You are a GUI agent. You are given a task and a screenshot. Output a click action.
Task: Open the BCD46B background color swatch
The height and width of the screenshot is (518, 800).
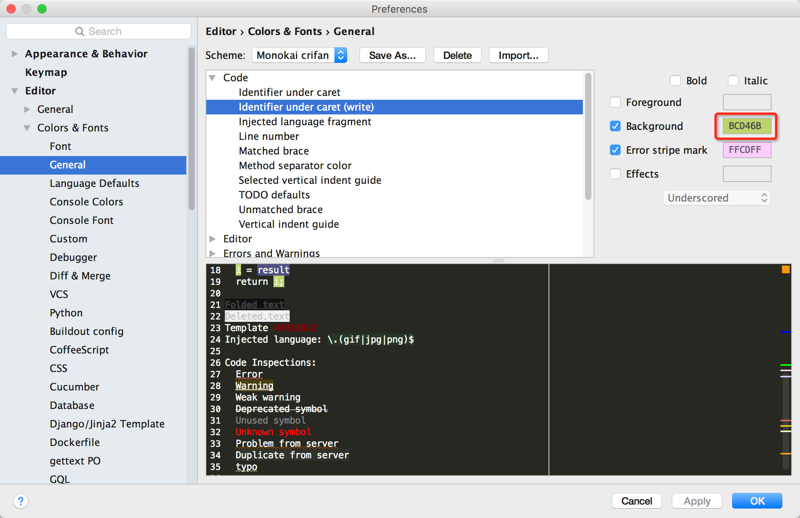[746, 126]
